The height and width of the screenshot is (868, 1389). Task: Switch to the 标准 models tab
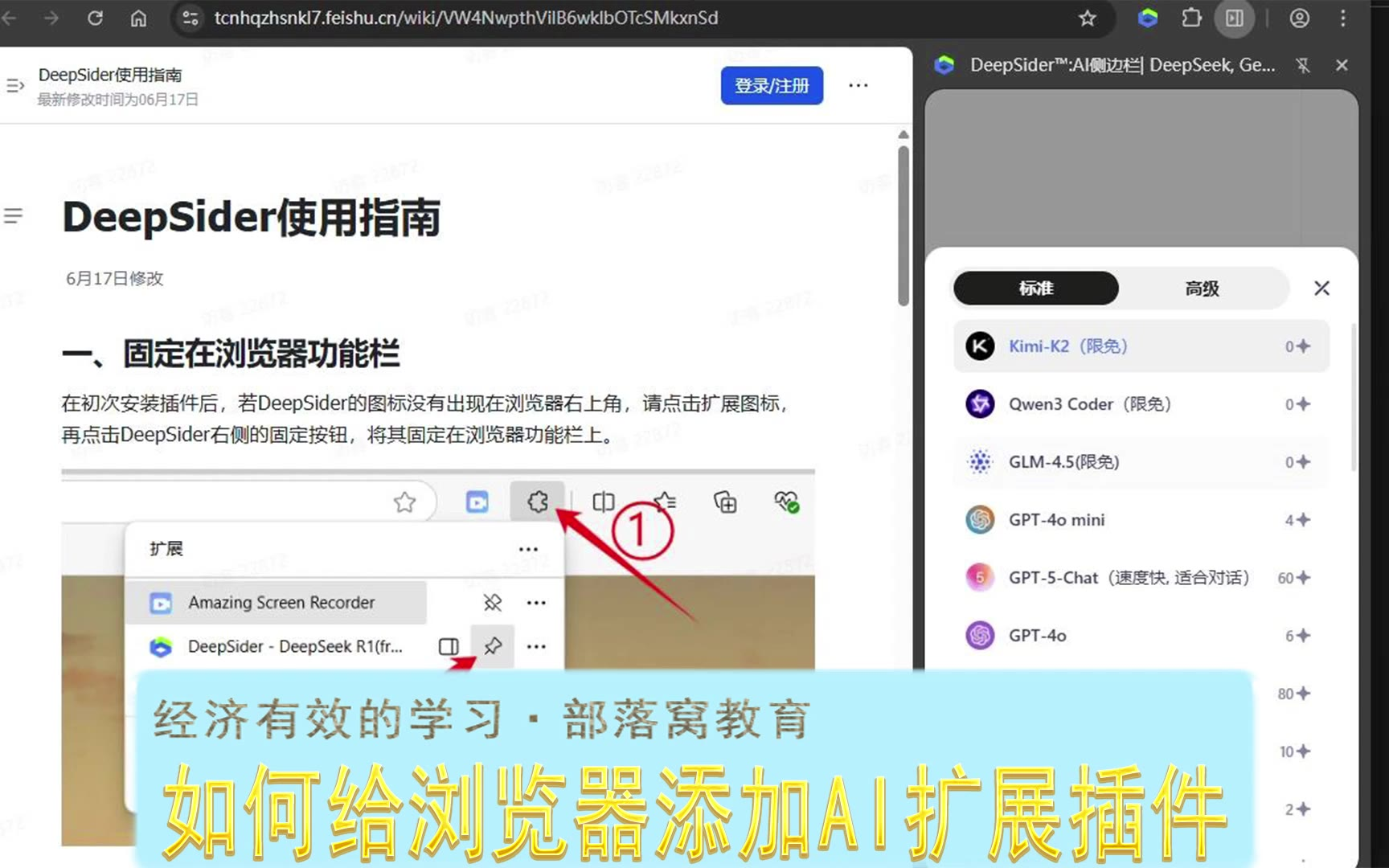1035,289
